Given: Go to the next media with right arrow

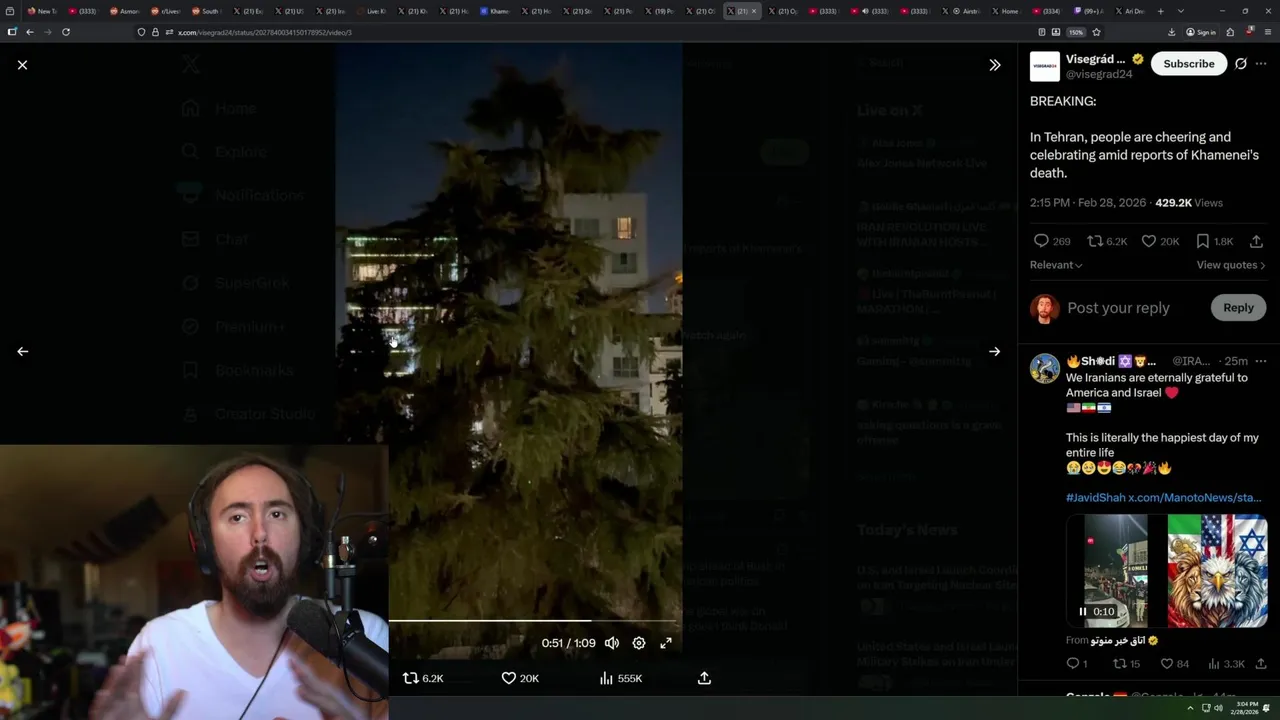Looking at the screenshot, I should coord(994,351).
